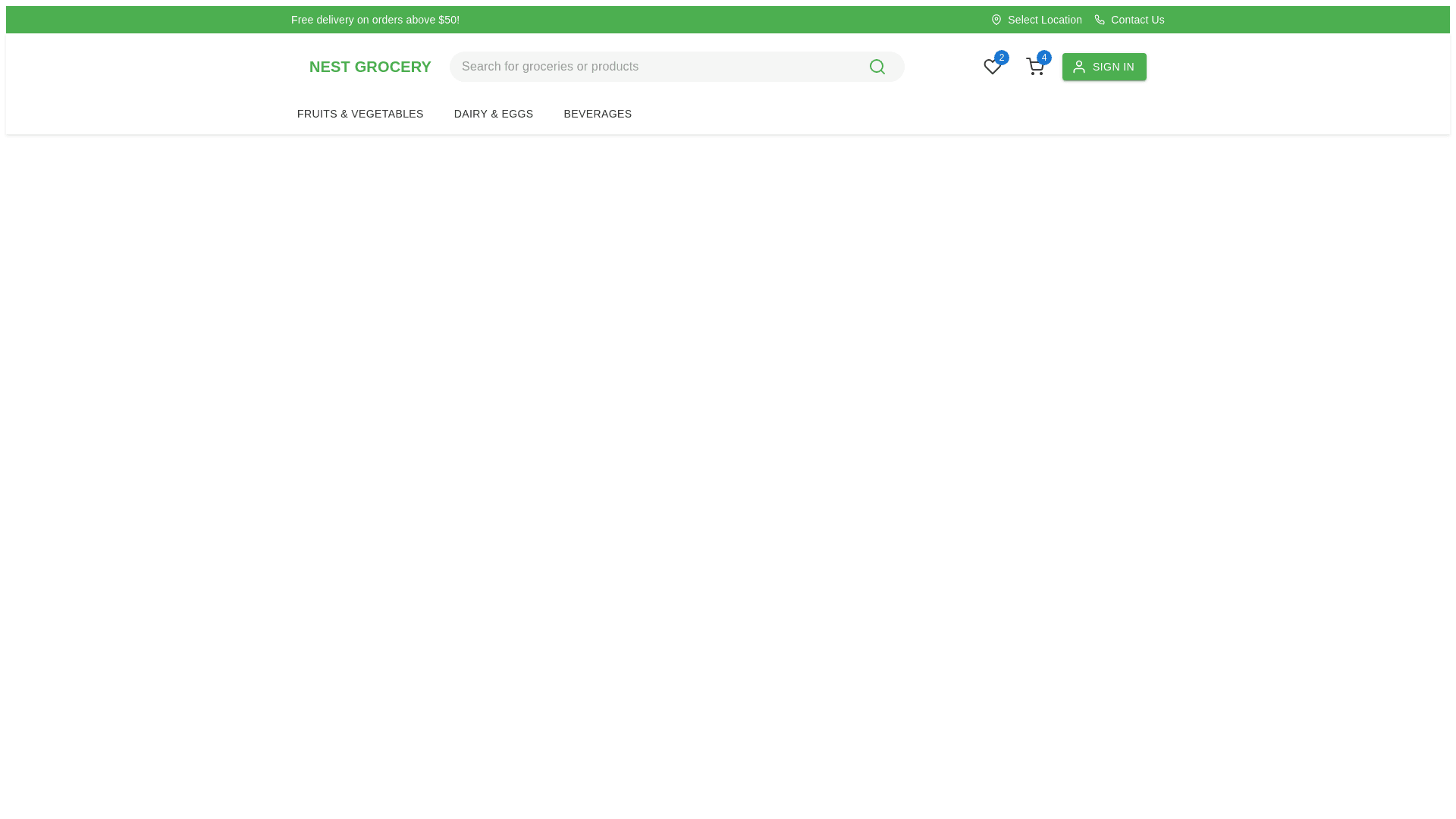Screen dimensions: 1456x819
Task: Click the location pin icon
Action: 996,20
